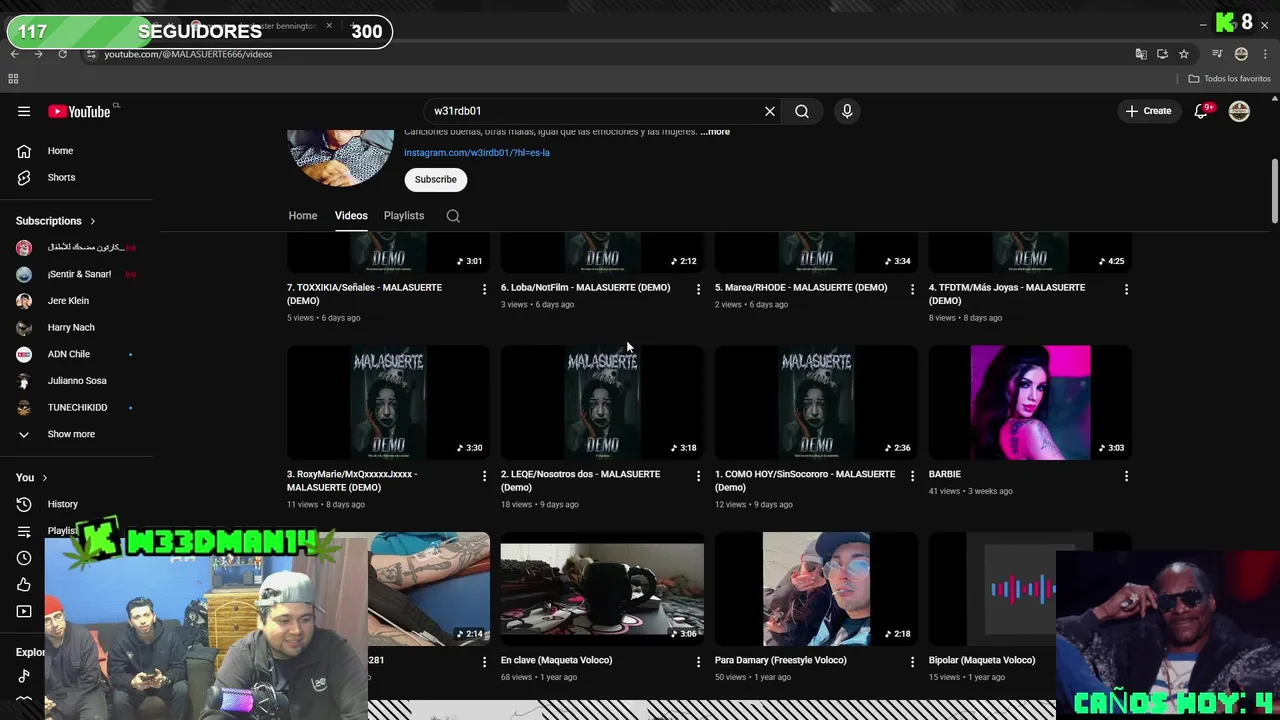The image size is (1280, 720).
Task: Click the Create button
Action: (1148, 111)
